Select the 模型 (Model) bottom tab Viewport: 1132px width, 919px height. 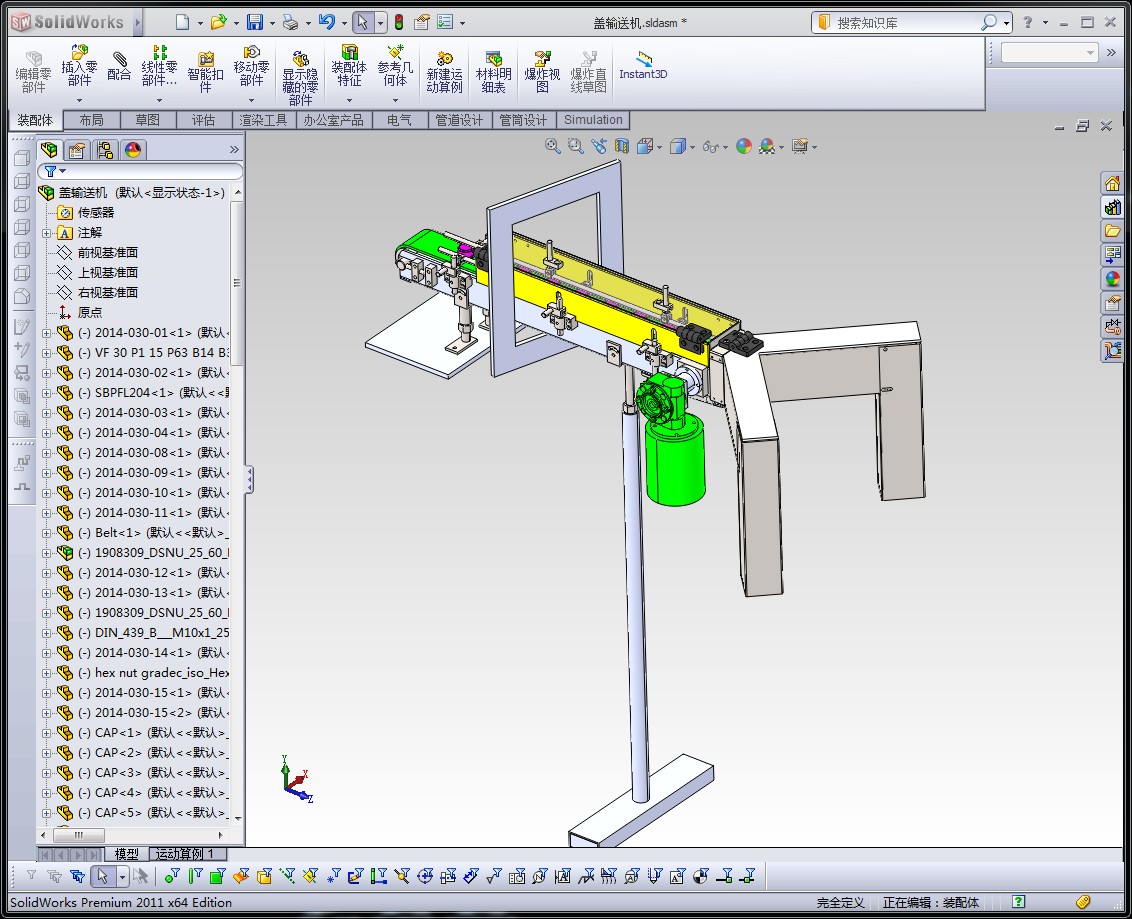[x=126, y=854]
